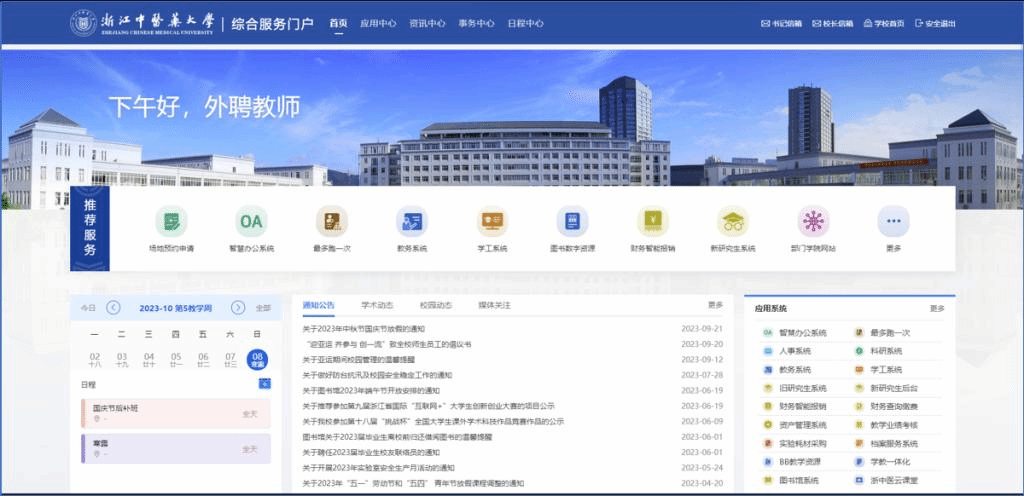
Task: Open the 关于2023年中秋节国庆节放假的通知 notice
Action: (364, 329)
